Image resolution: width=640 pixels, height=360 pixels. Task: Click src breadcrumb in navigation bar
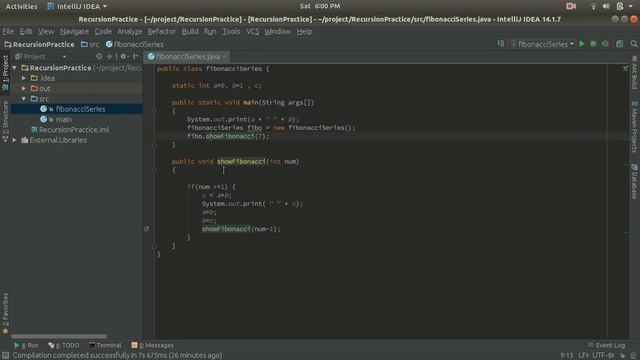[90, 44]
